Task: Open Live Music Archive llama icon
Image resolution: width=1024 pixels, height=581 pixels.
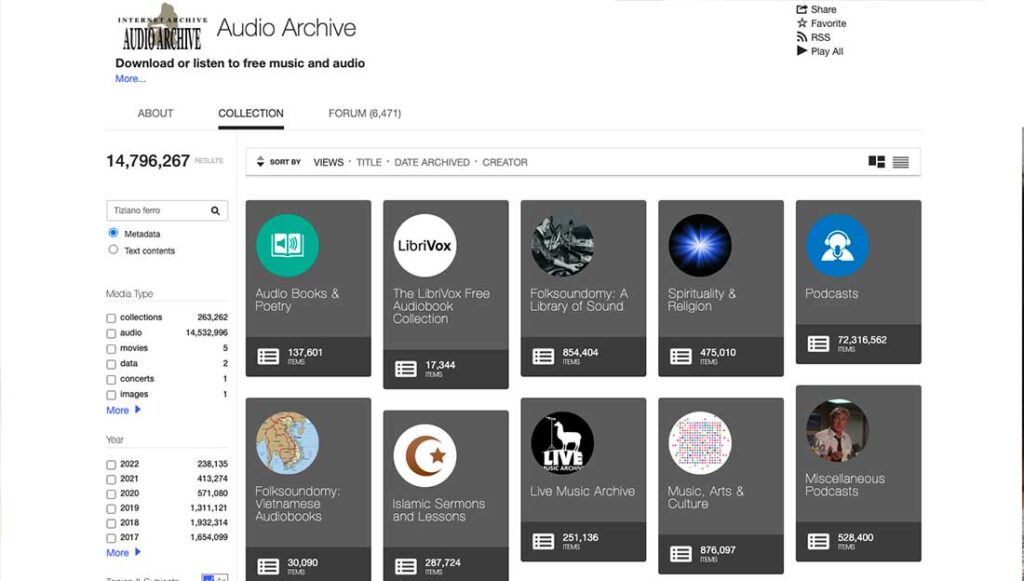Action: 562,443
